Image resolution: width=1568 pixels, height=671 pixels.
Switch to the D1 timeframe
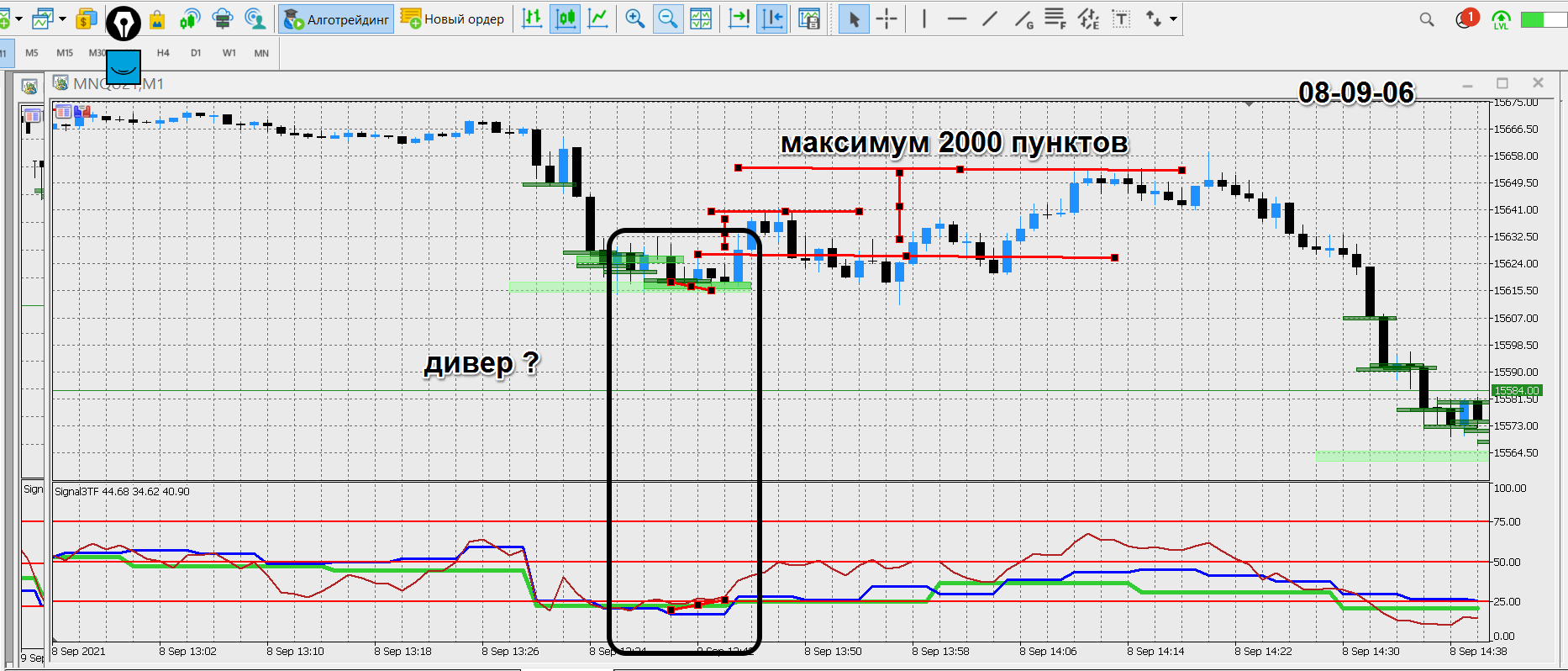point(196,53)
